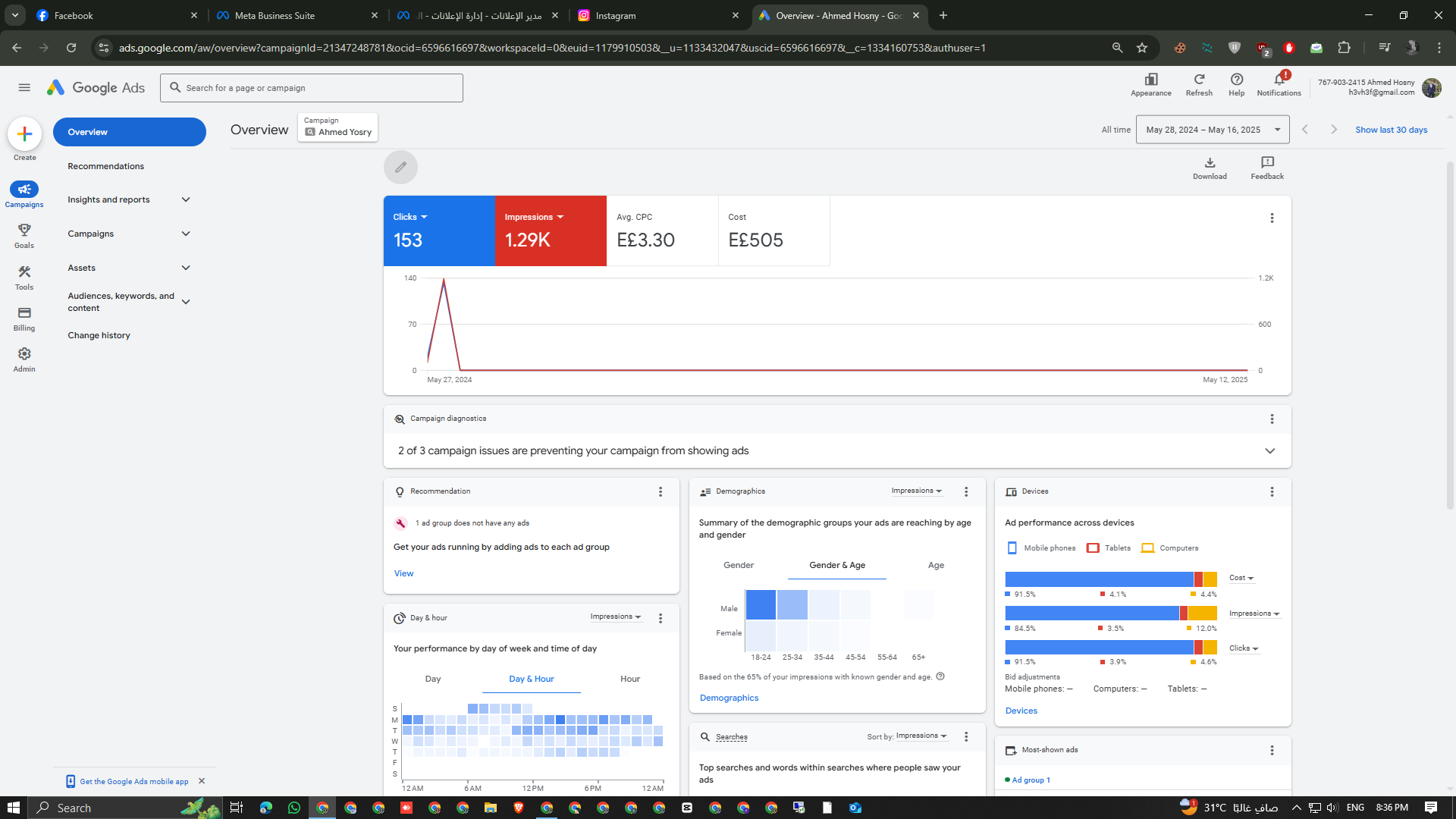Open the main hamburger menu

pyautogui.click(x=24, y=88)
